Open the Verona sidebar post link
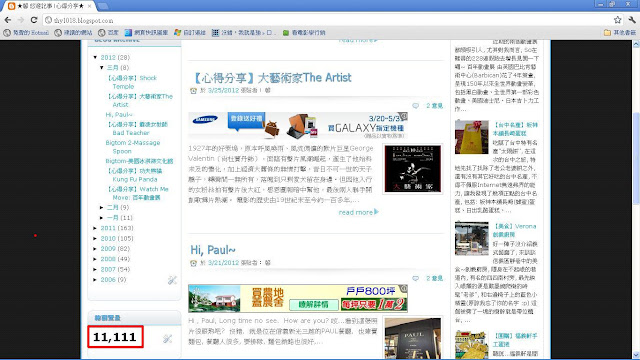 (514, 230)
